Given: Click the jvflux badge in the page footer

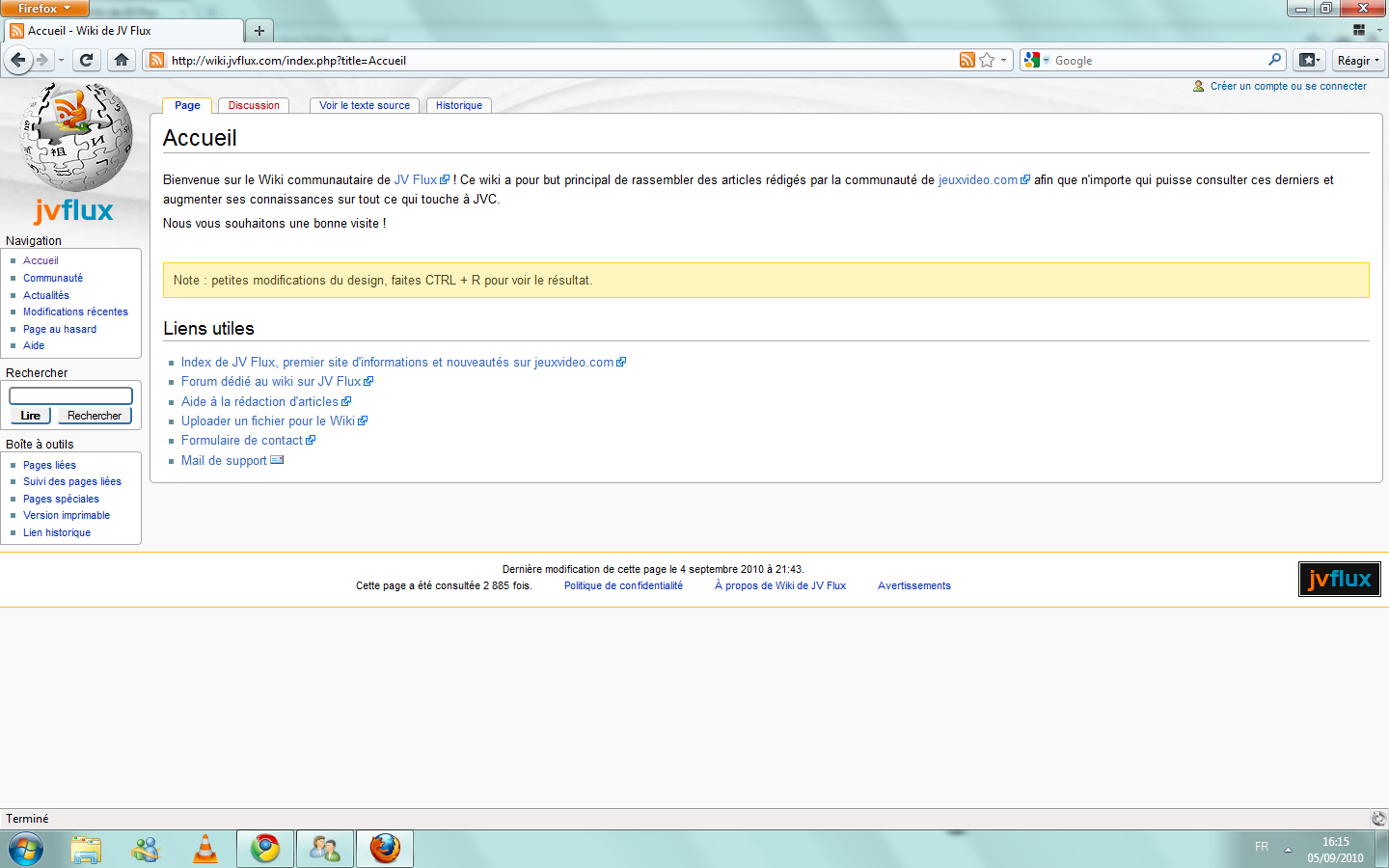Looking at the screenshot, I should pyautogui.click(x=1339, y=579).
